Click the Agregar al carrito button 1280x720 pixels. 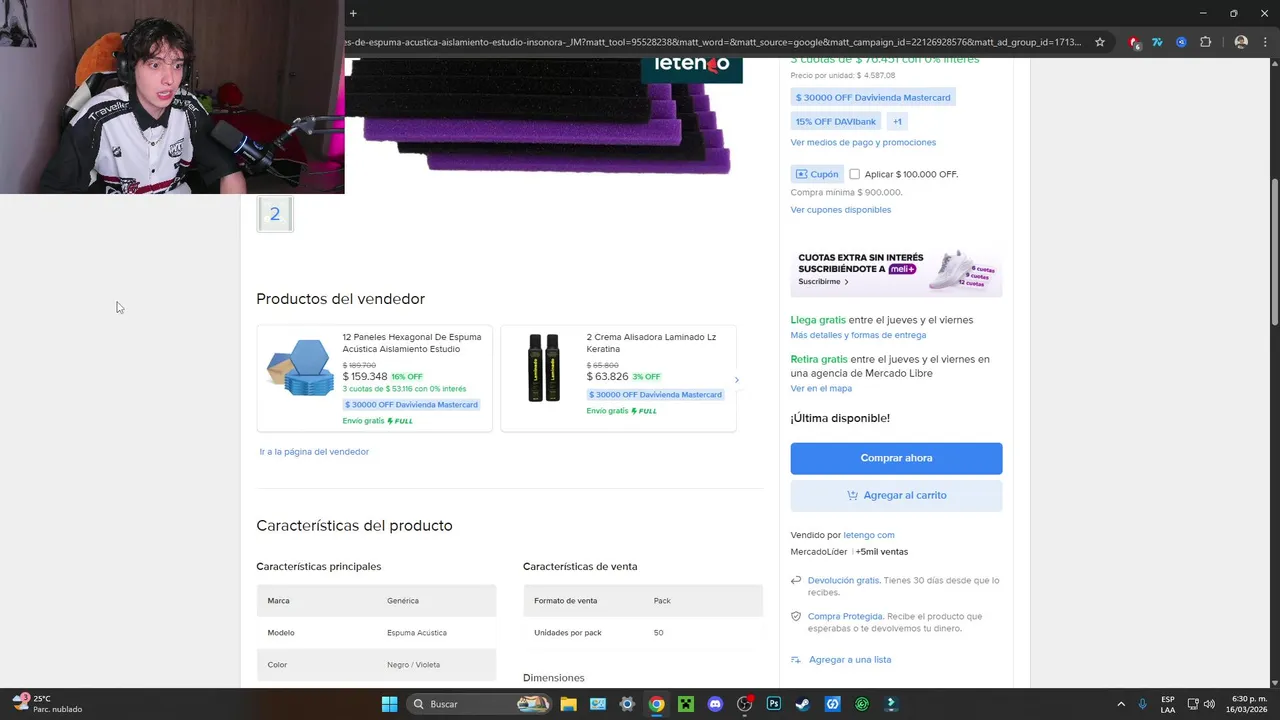pos(896,495)
